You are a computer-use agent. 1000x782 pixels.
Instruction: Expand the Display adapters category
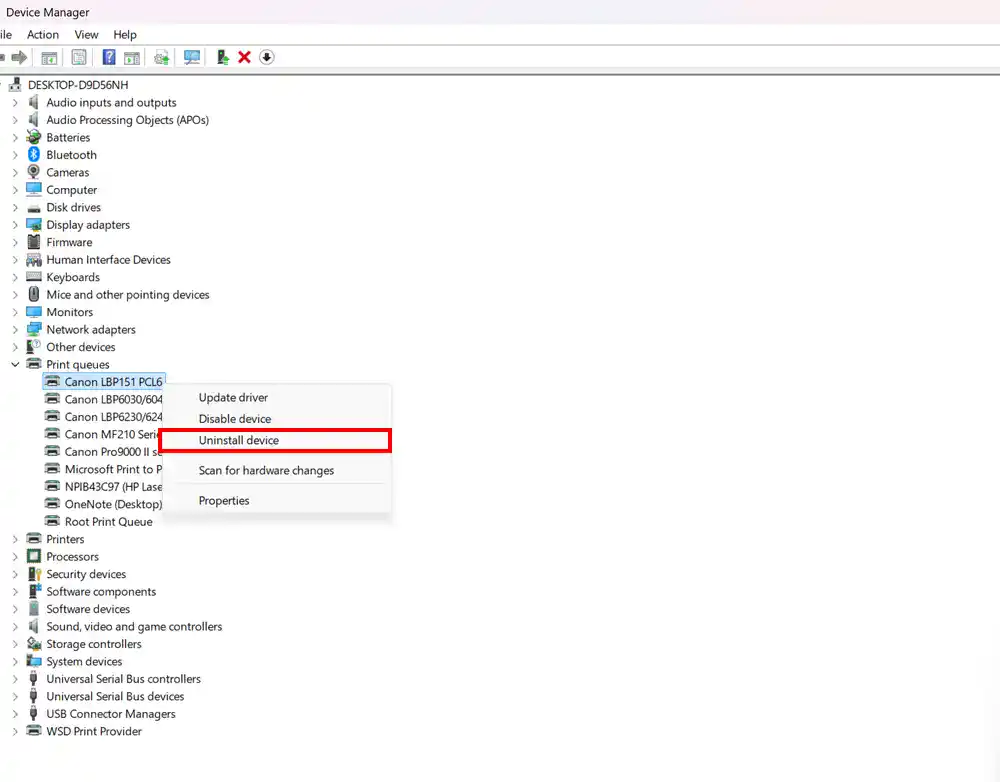pos(15,225)
